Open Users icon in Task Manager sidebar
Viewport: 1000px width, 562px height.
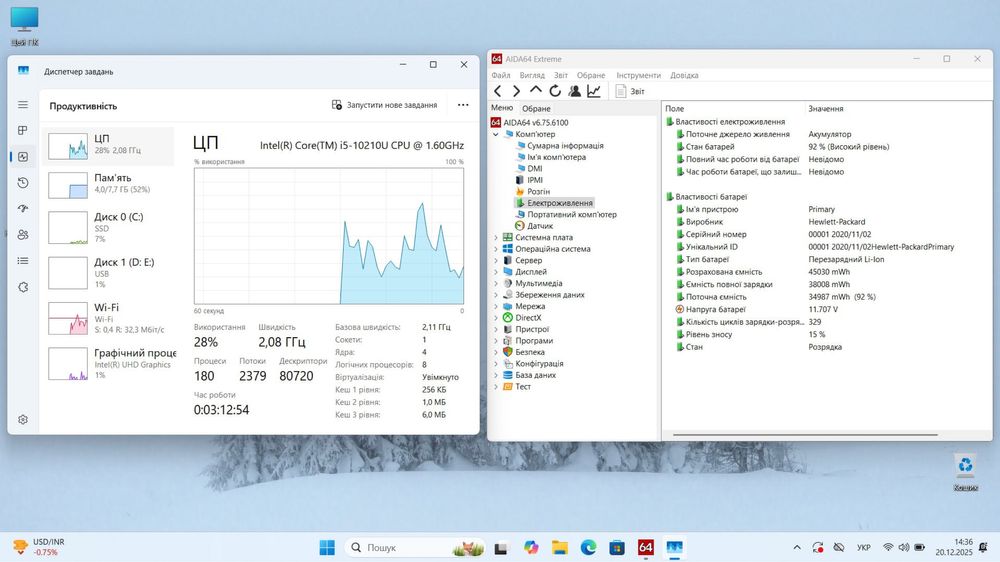pos(23,235)
